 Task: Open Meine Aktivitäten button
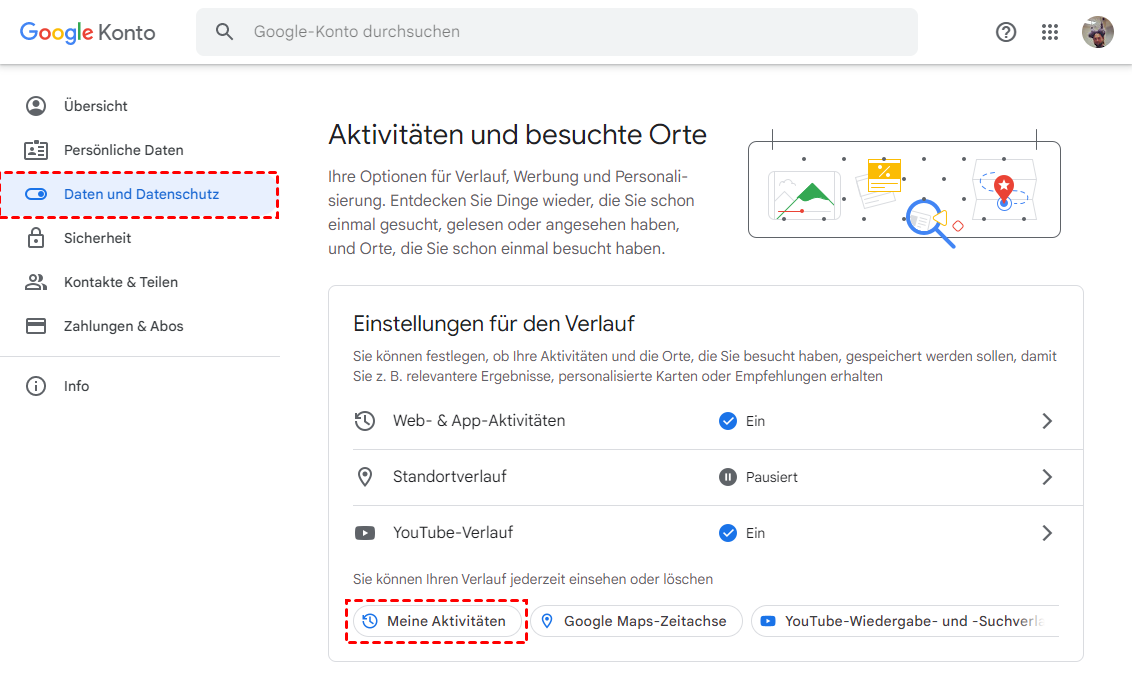[x=437, y=621]
